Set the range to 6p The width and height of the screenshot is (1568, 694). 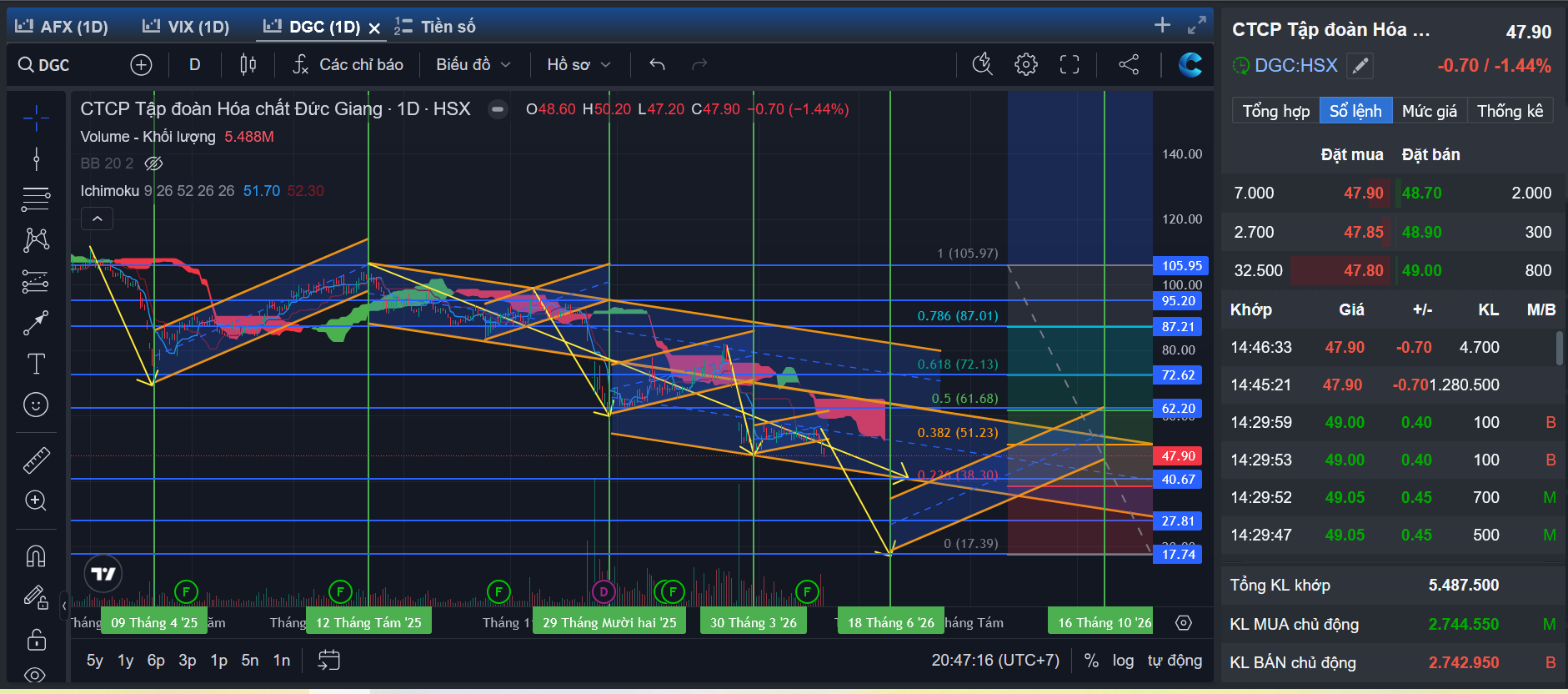pyautogui.click(x=156, y=661)
